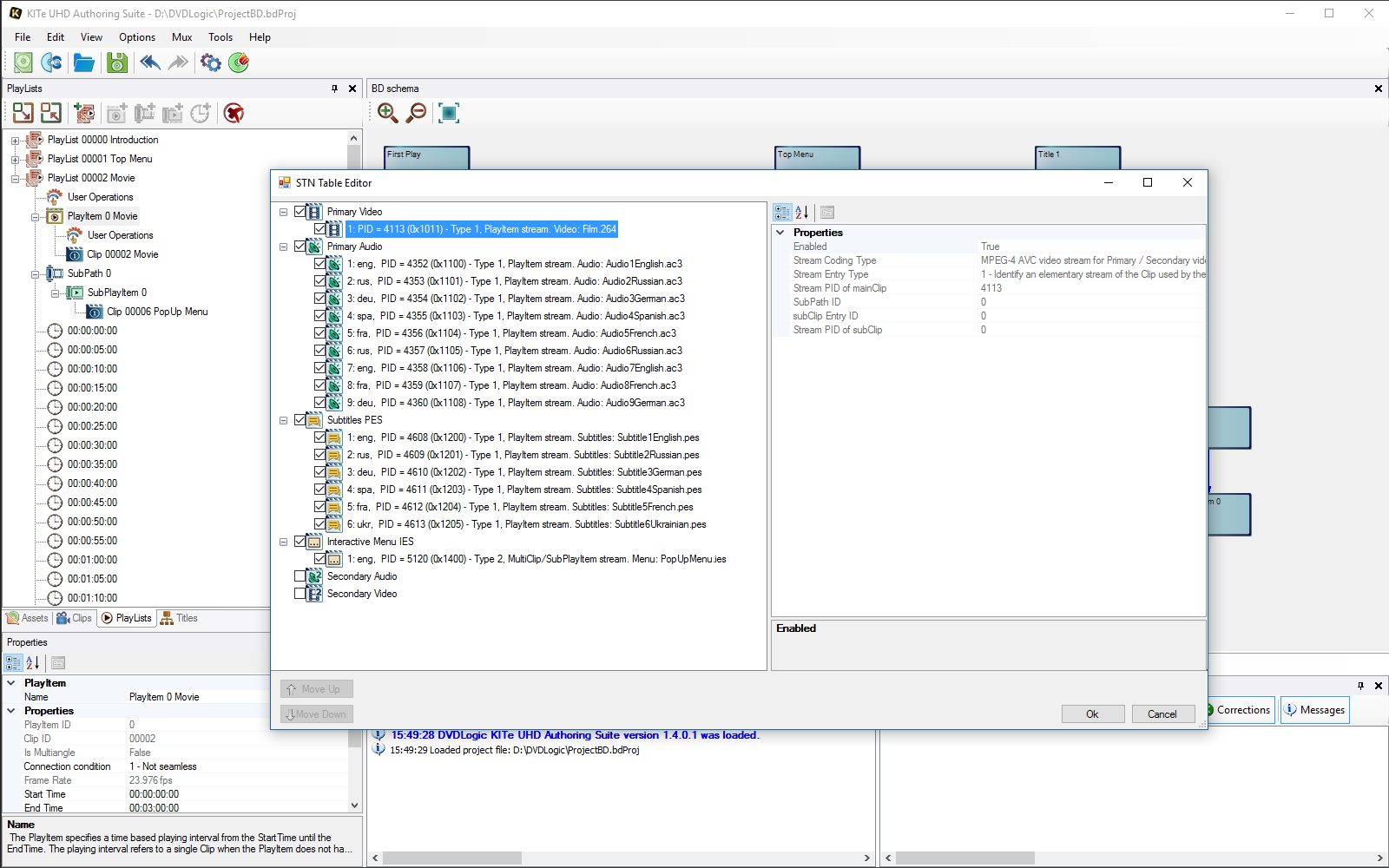Click the zoom out magnifier in BD schema
Image resolution: width=1389 pixels, height=868 pixels.
pyautogui.click(x=417, y=113)
